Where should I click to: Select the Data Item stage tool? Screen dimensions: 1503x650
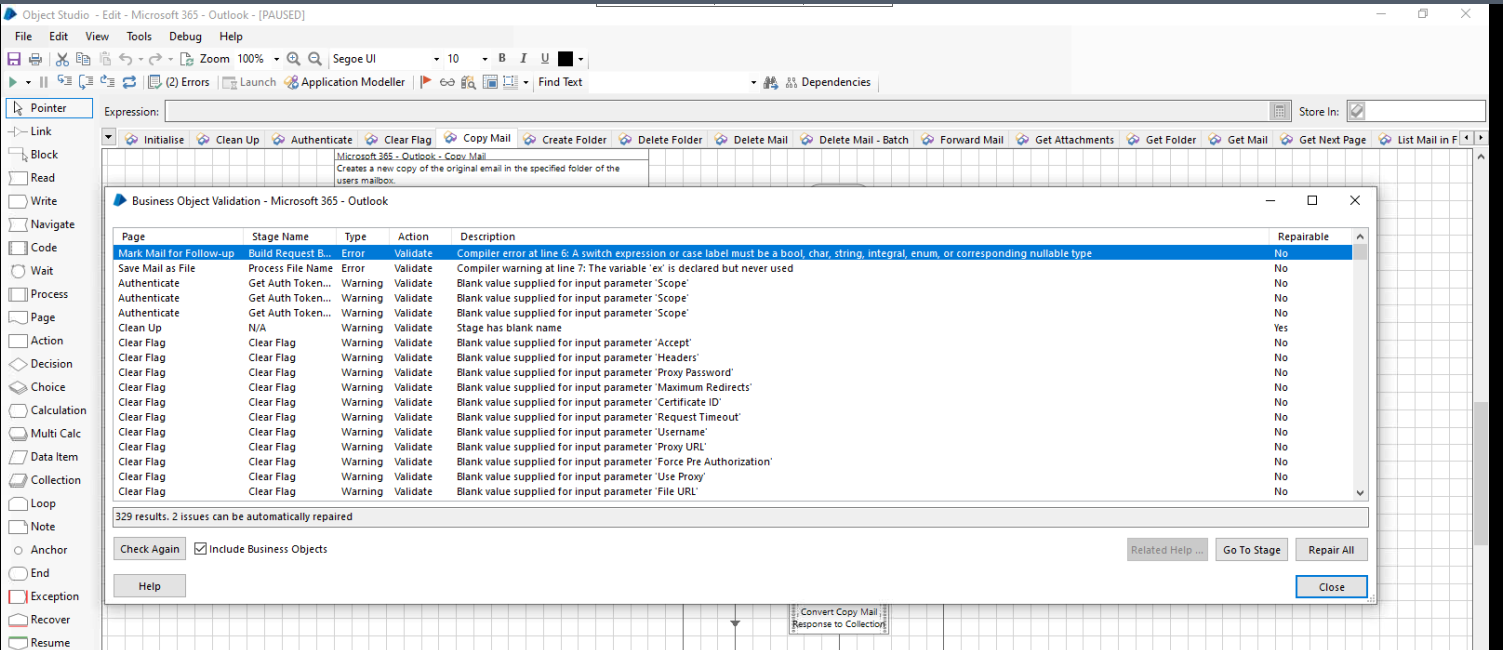pos(50,457)
